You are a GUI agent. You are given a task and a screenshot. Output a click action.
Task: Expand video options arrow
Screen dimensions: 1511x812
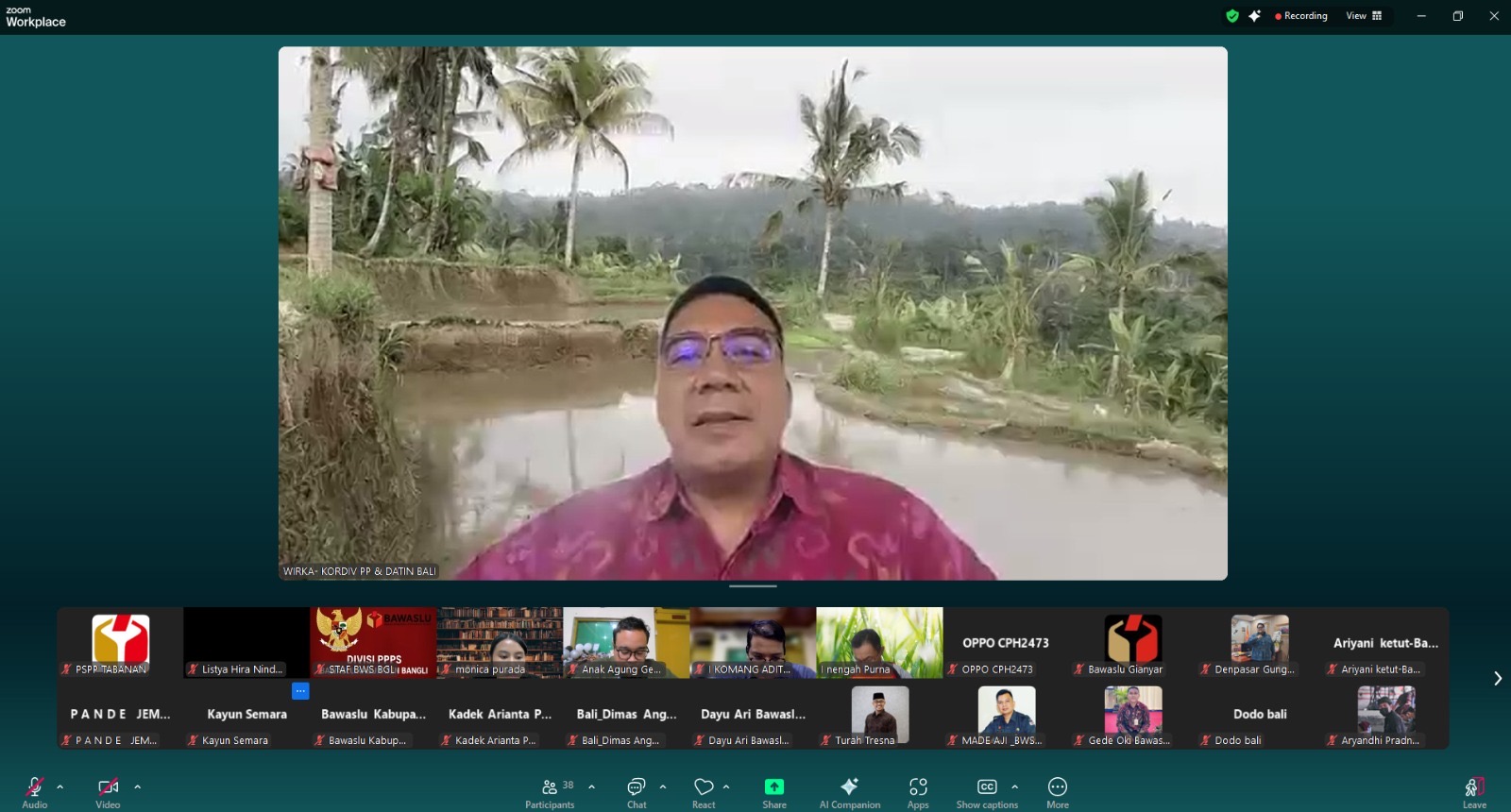(138, 787)
